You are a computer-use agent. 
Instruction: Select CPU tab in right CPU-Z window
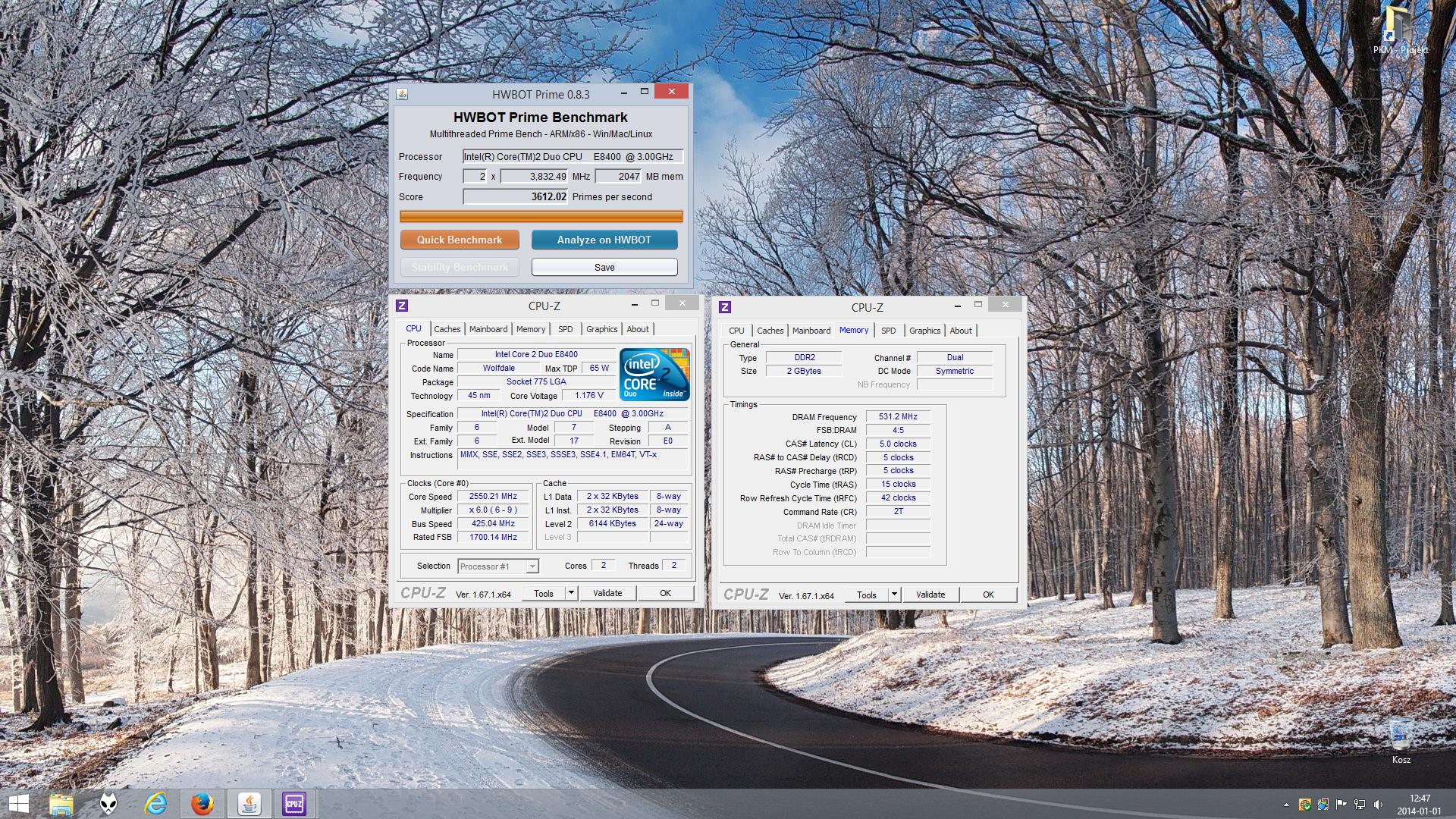tap(736, 331)
